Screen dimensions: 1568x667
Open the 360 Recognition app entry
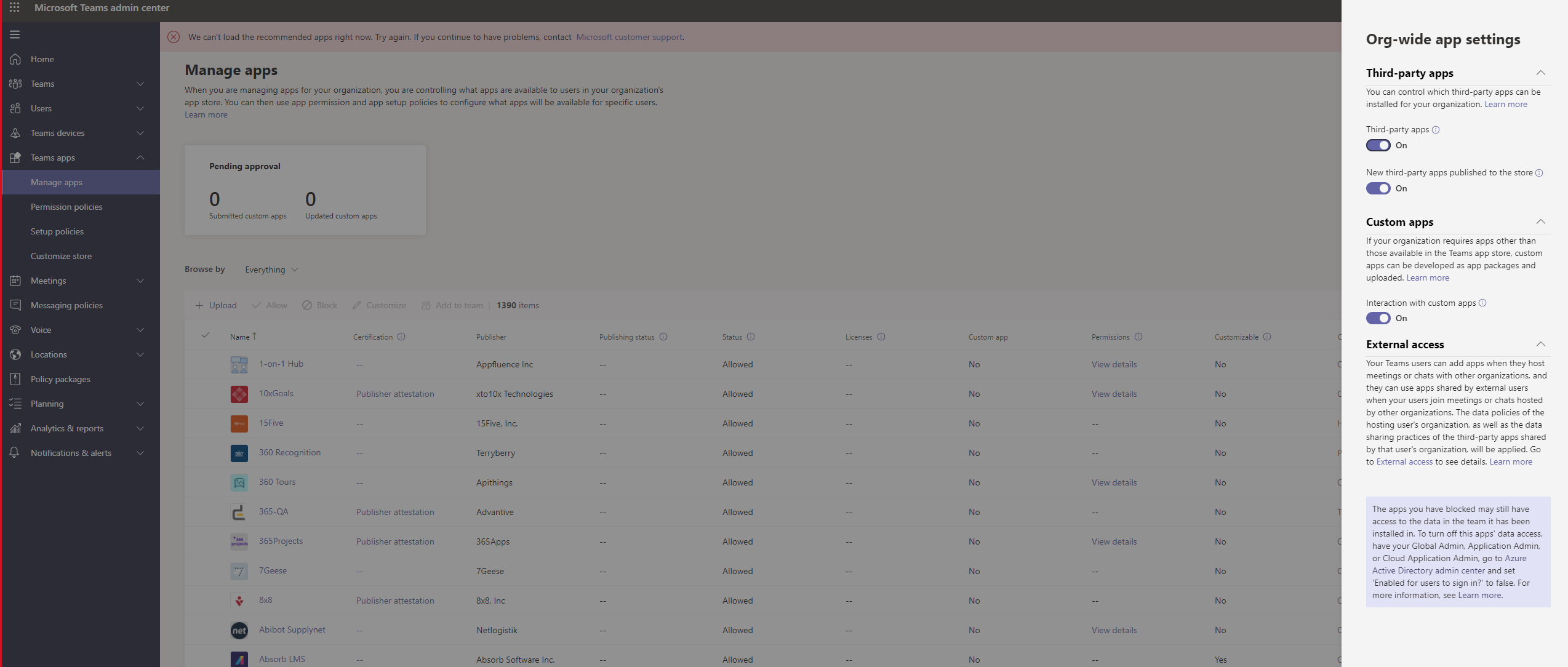tap(289, 452)
